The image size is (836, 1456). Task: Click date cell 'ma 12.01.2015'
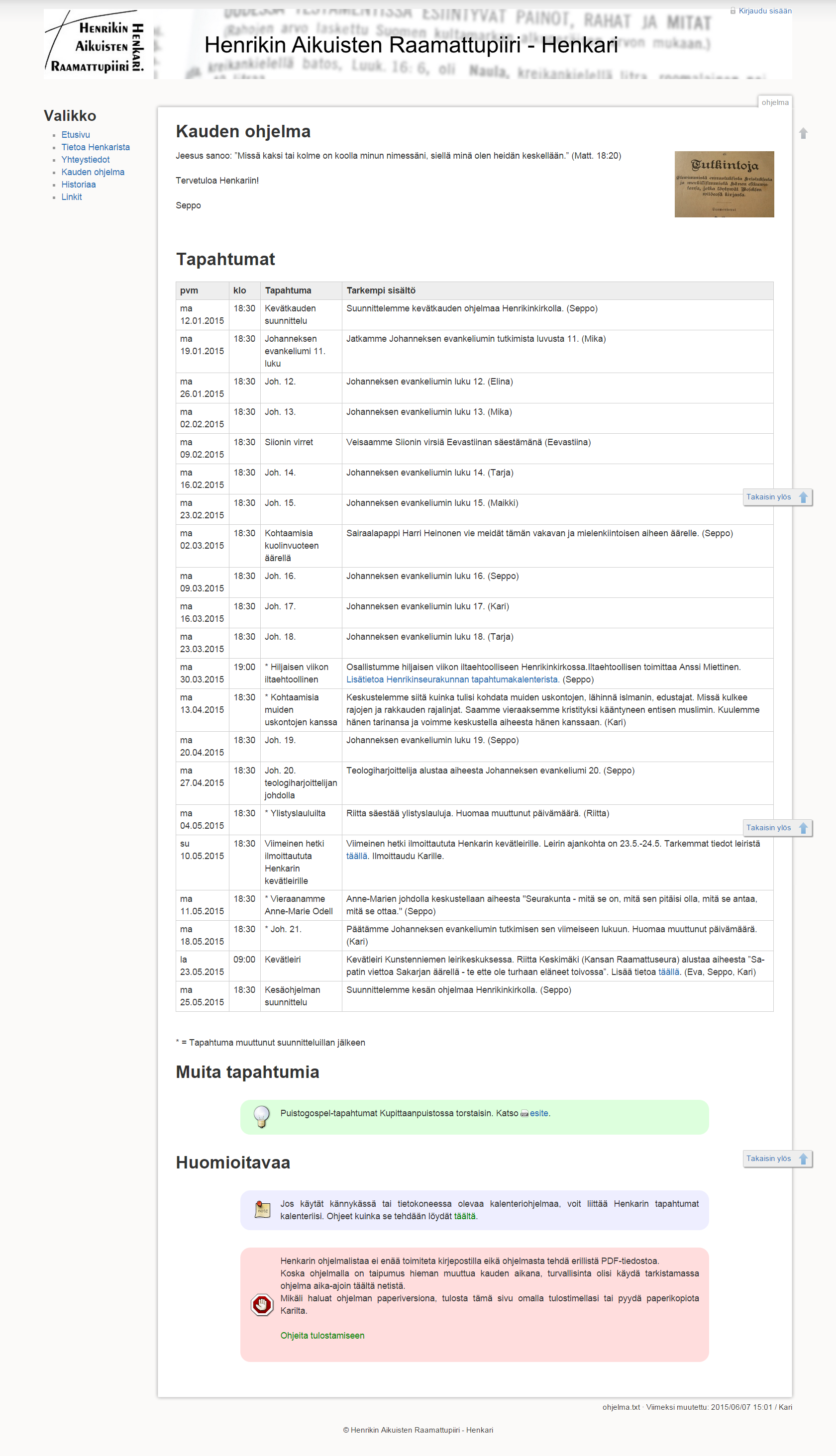[x=202, y=314]
